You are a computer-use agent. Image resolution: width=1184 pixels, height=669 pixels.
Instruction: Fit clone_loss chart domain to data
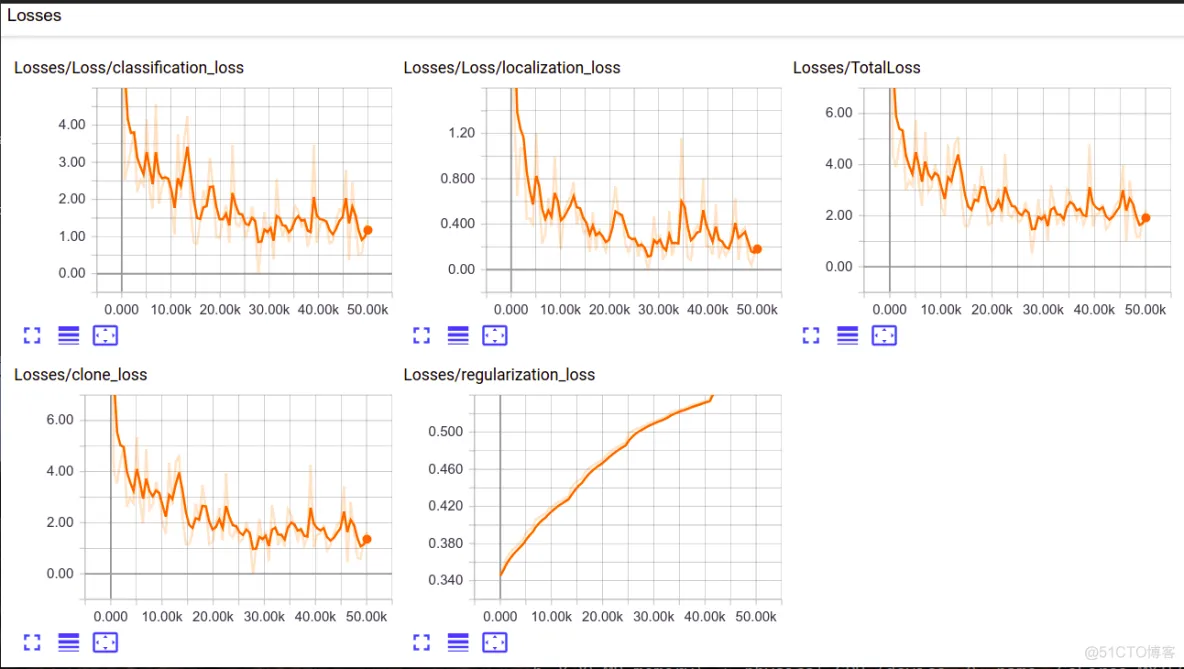point(105,643)
